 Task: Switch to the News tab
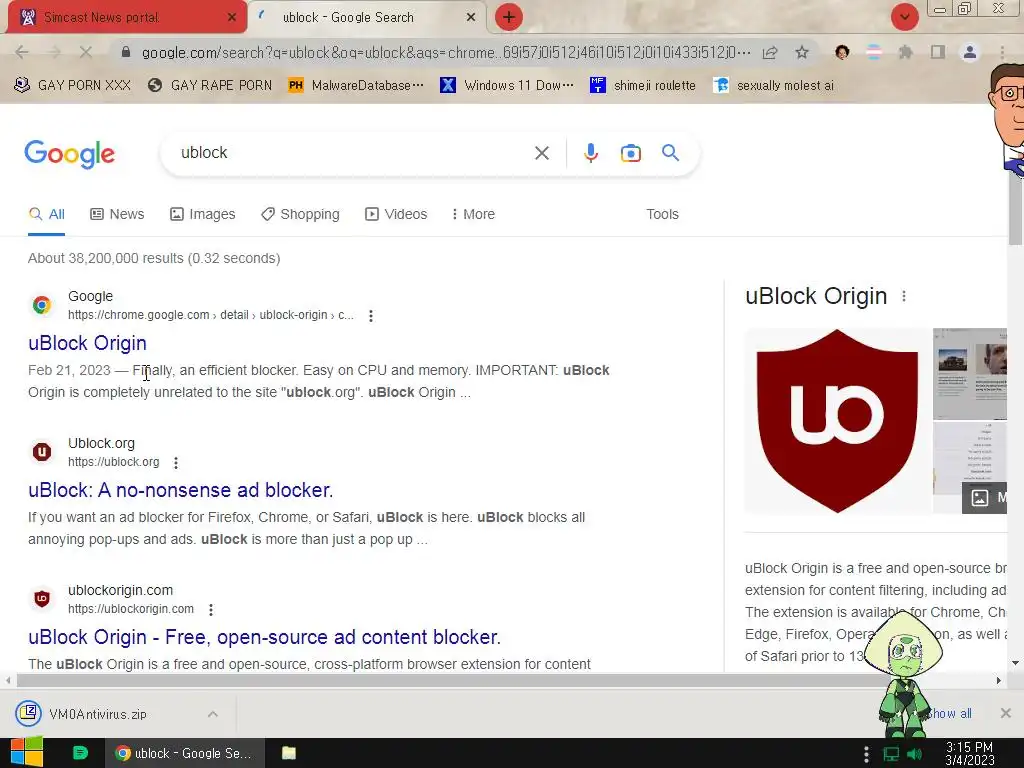pyautogui.click(x=117, y=214)
